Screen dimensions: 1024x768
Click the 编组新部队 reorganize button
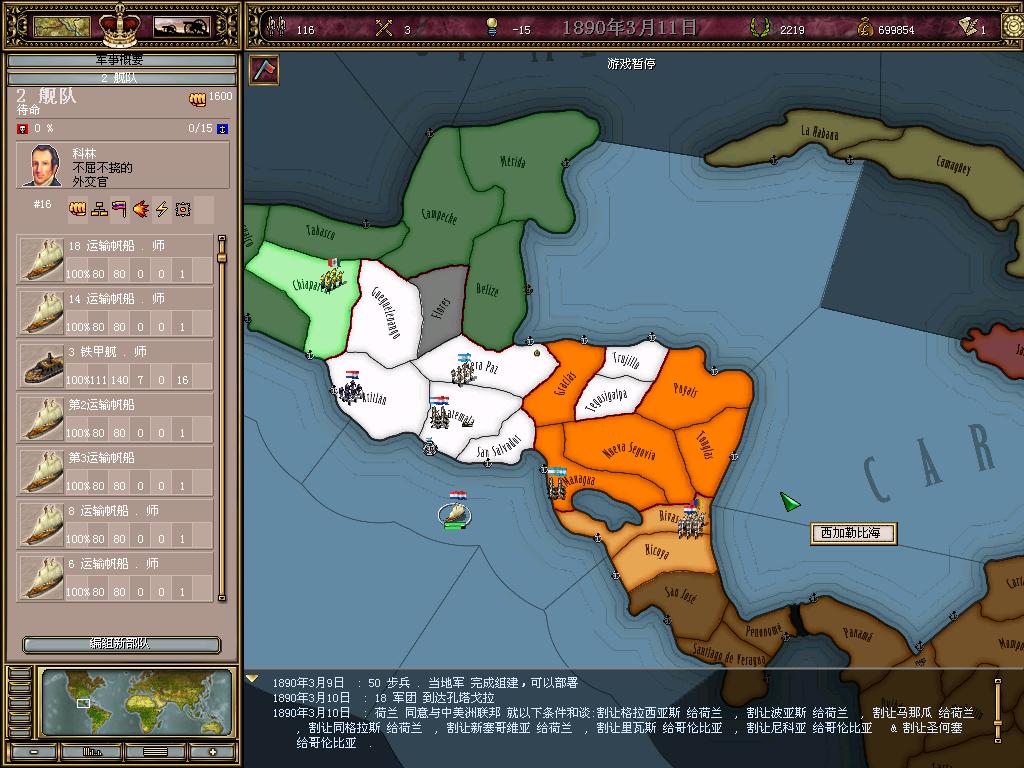[x=121, y=645]
